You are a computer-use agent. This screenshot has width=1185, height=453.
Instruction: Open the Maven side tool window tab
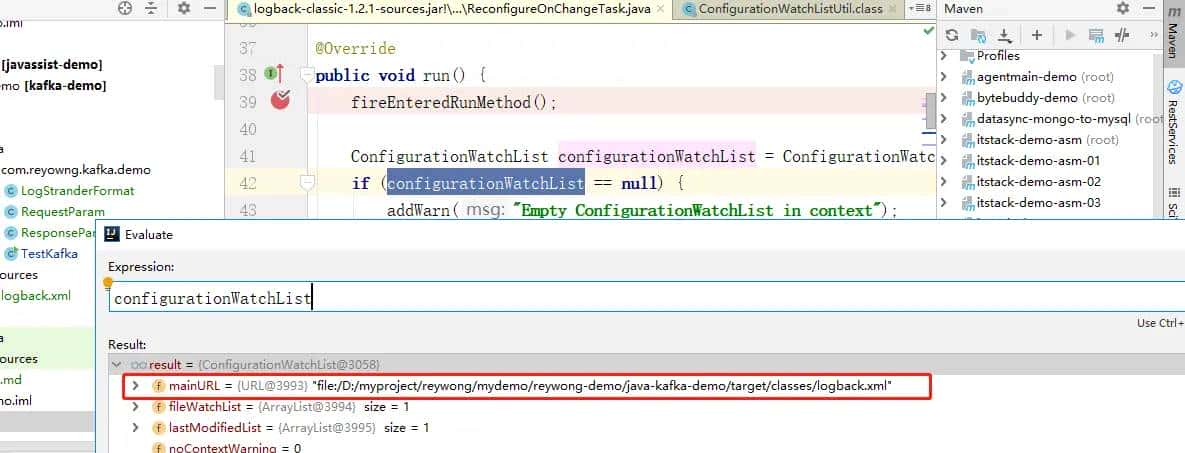tap(1174, 33)
